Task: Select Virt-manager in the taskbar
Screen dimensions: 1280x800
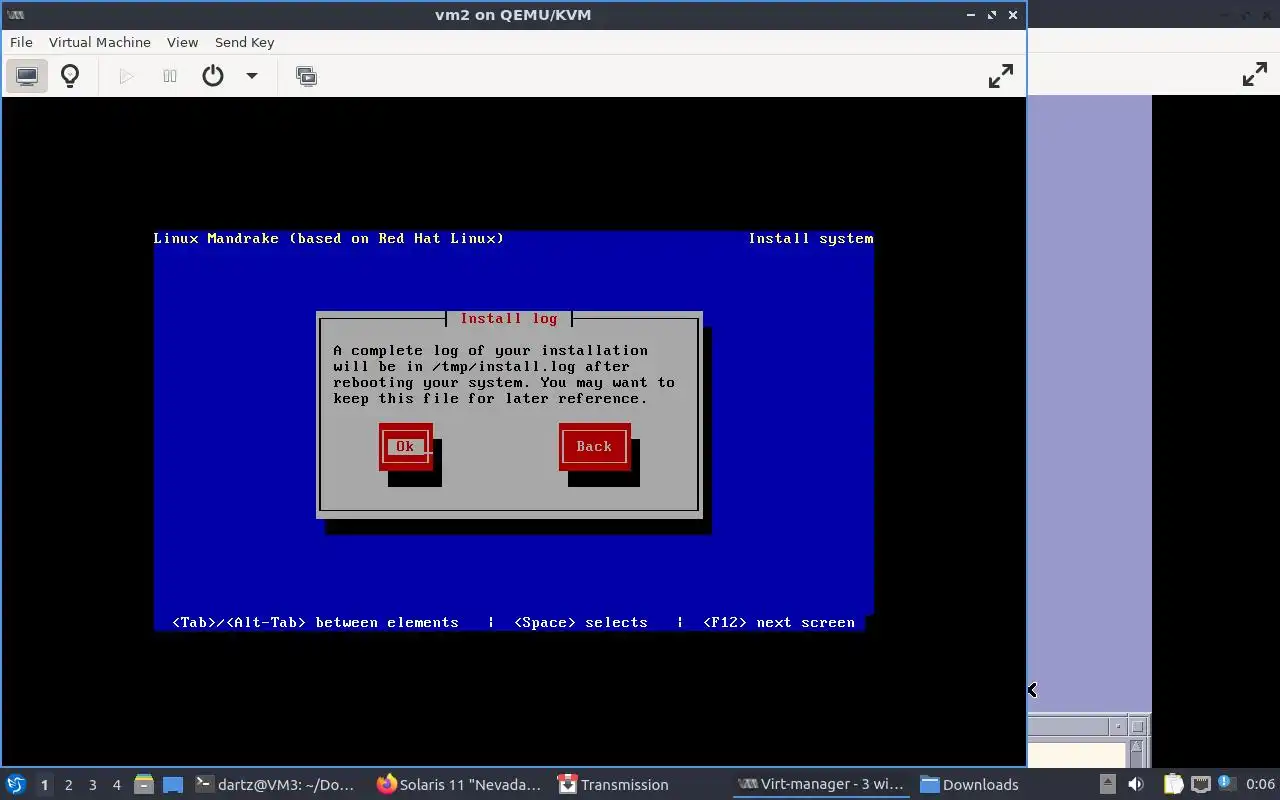Action: coord(821,785)
